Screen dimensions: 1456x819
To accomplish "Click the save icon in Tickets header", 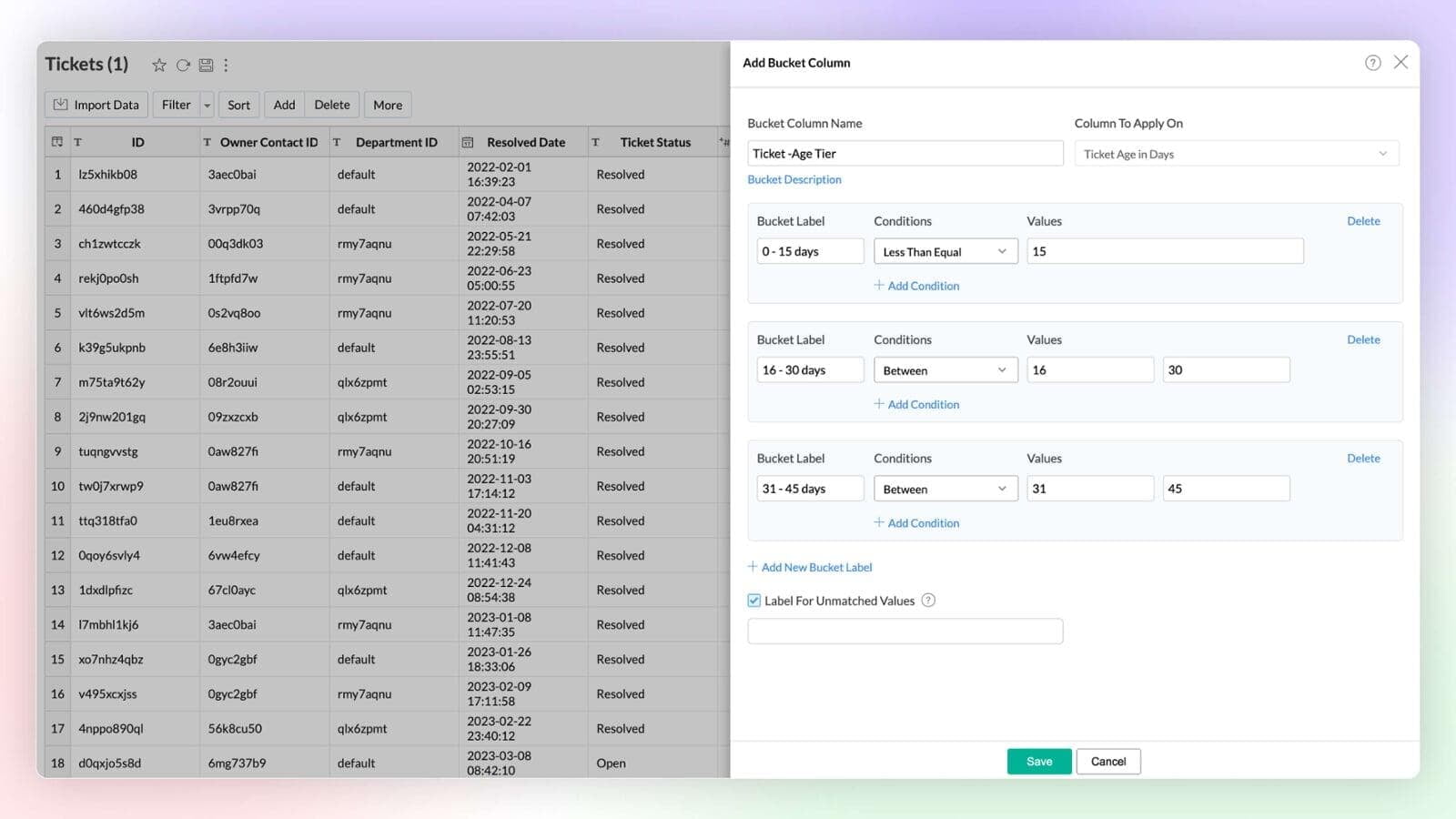I will coord(207,66).
